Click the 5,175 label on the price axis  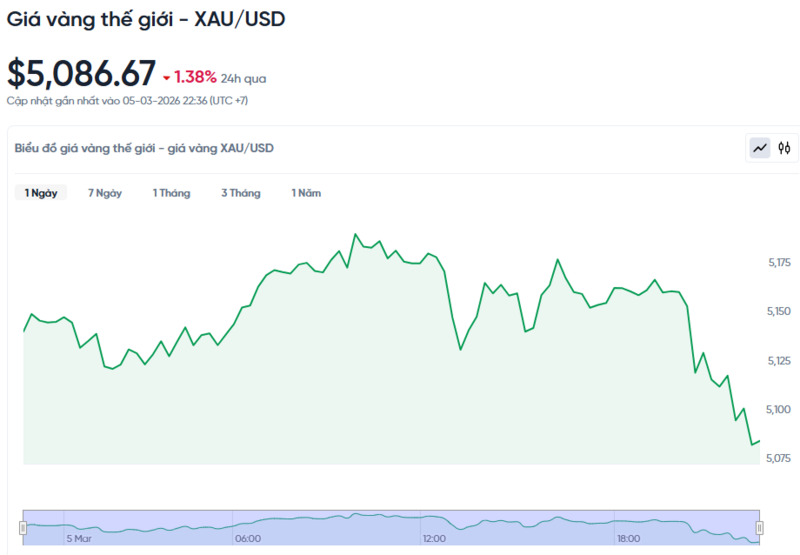(x=779, y=262)
